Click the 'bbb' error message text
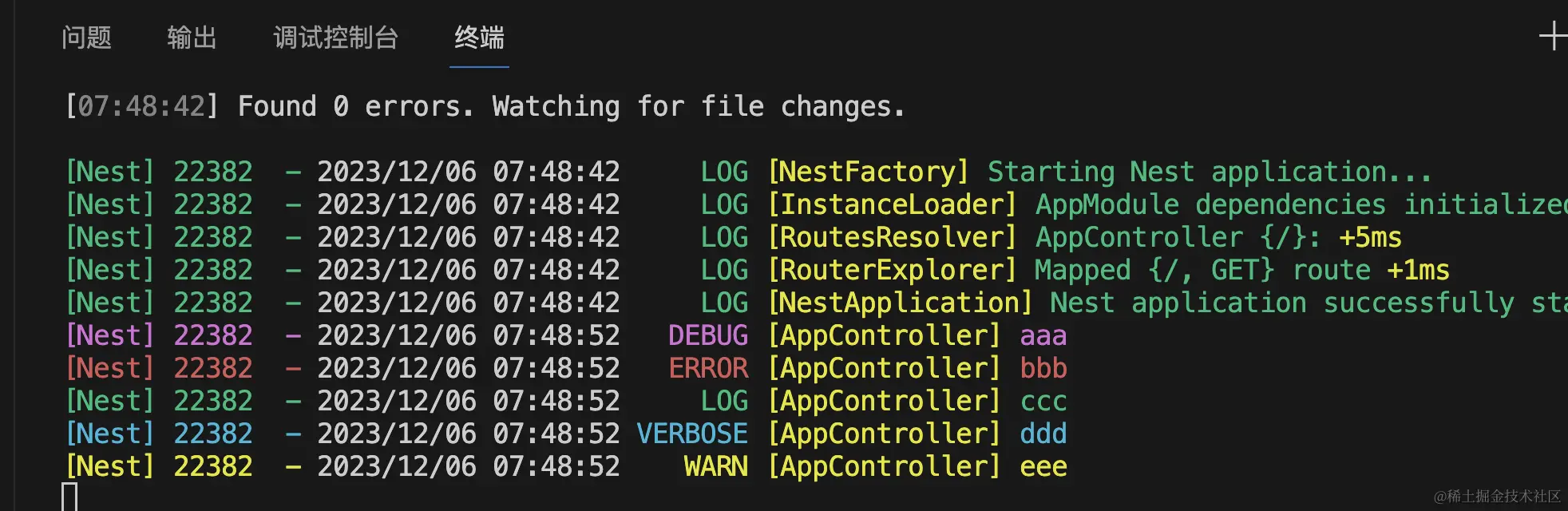This screenshot has width=1568, height=511. pos(1043,368)
